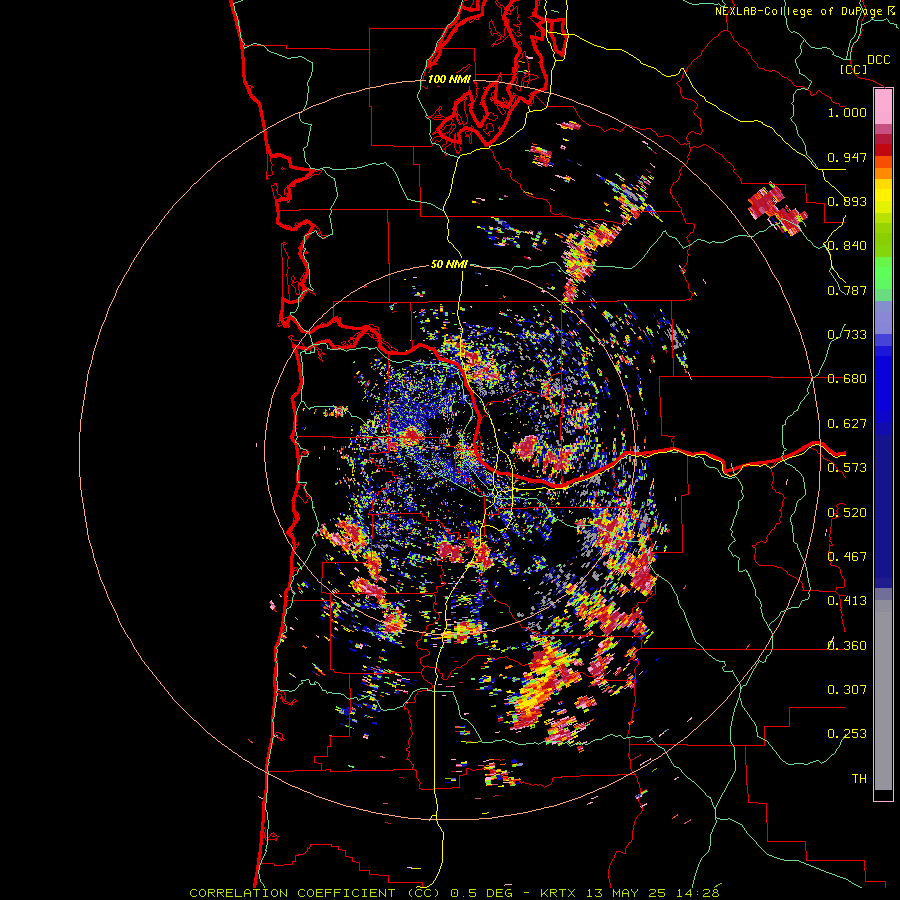The height and width of the screenshot is (900, 900).
Task: Select the 0.840 scale value
Action: point(847,246)
